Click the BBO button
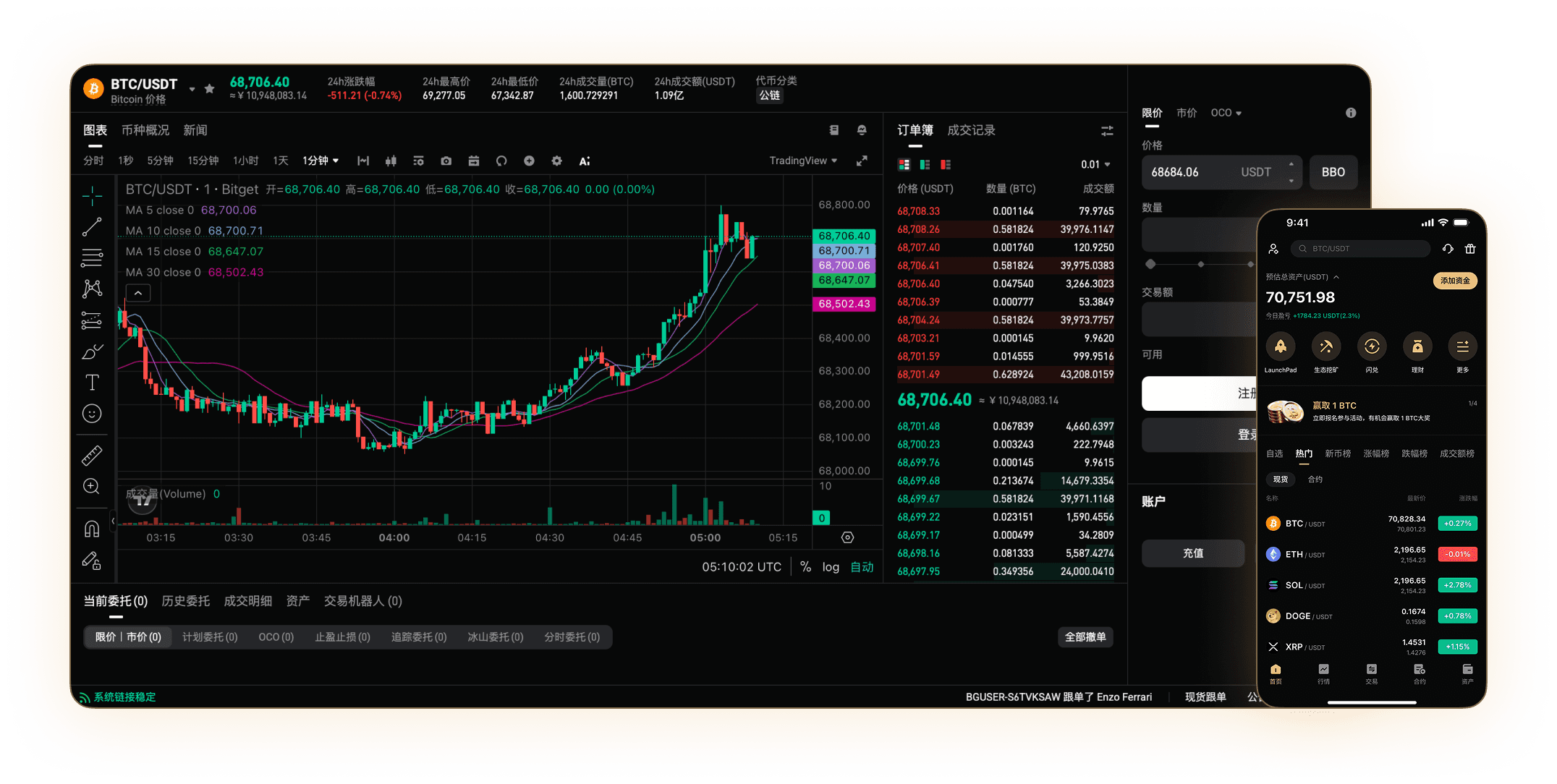The width and height of the screenshot is (1557, 784). pyautogui.click(x=1333, y=172)
